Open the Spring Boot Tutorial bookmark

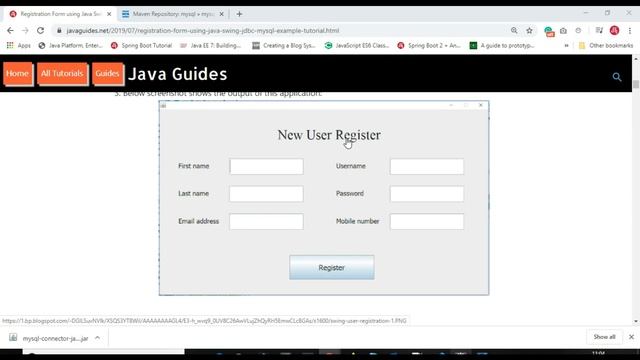(x=142, y=46)
